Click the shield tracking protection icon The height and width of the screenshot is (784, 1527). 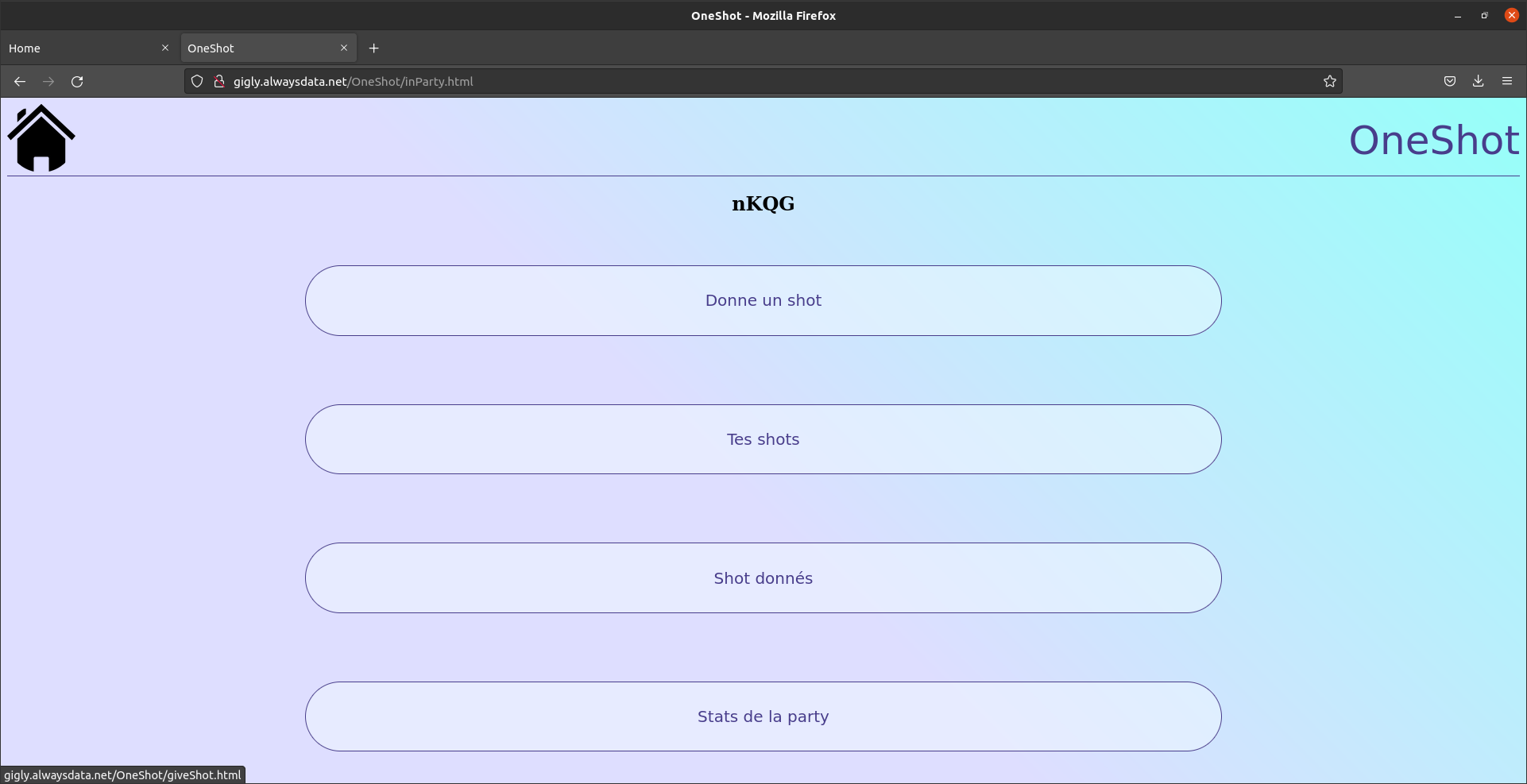(196, 81)
